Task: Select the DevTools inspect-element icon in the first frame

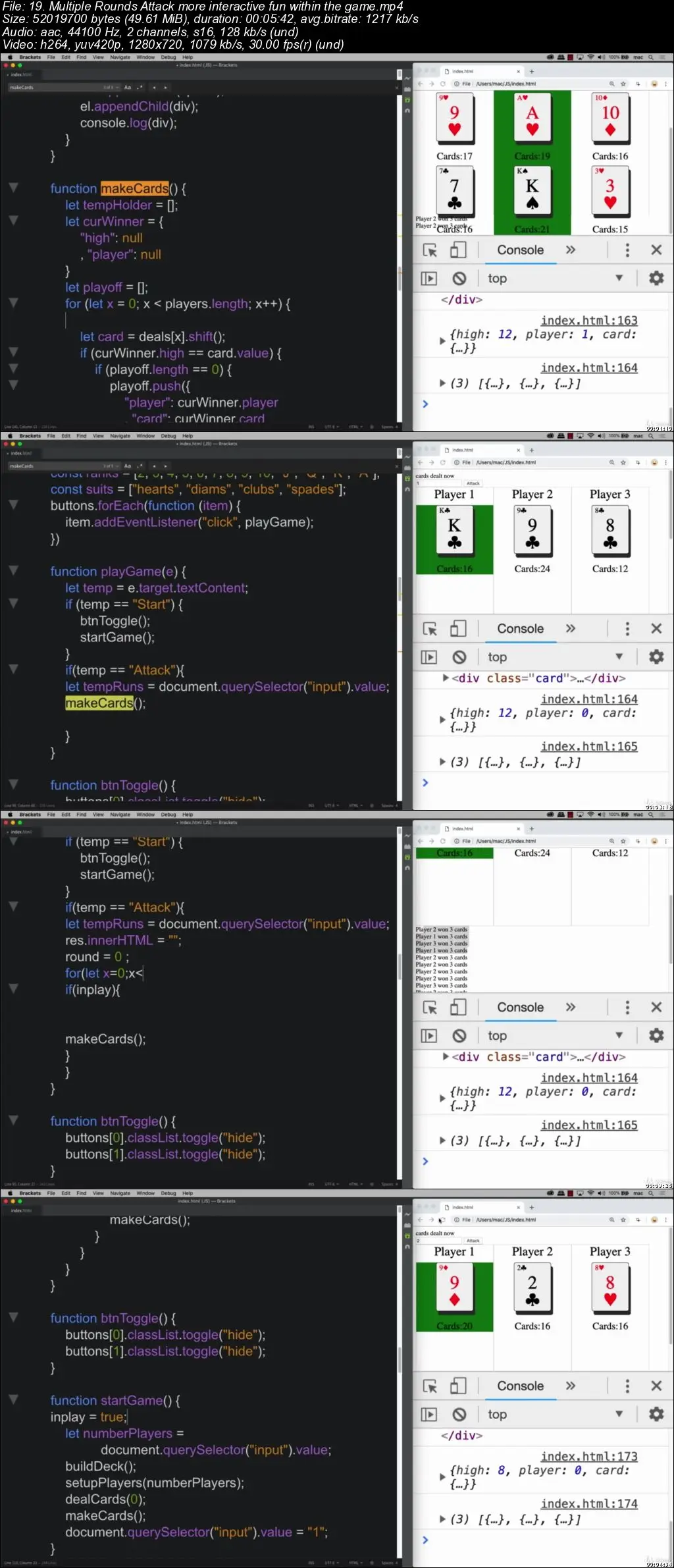Action: point(430,250)
